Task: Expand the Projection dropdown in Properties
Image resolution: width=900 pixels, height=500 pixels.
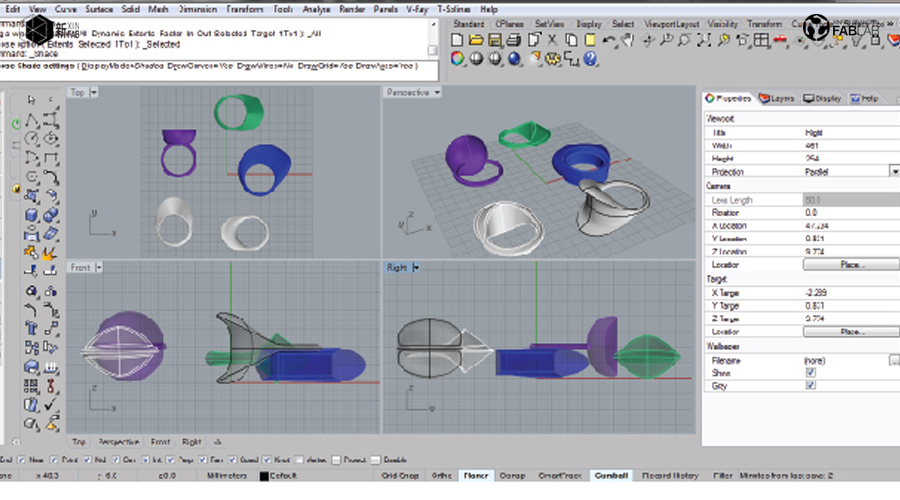Action: click(x=893, y=172)
